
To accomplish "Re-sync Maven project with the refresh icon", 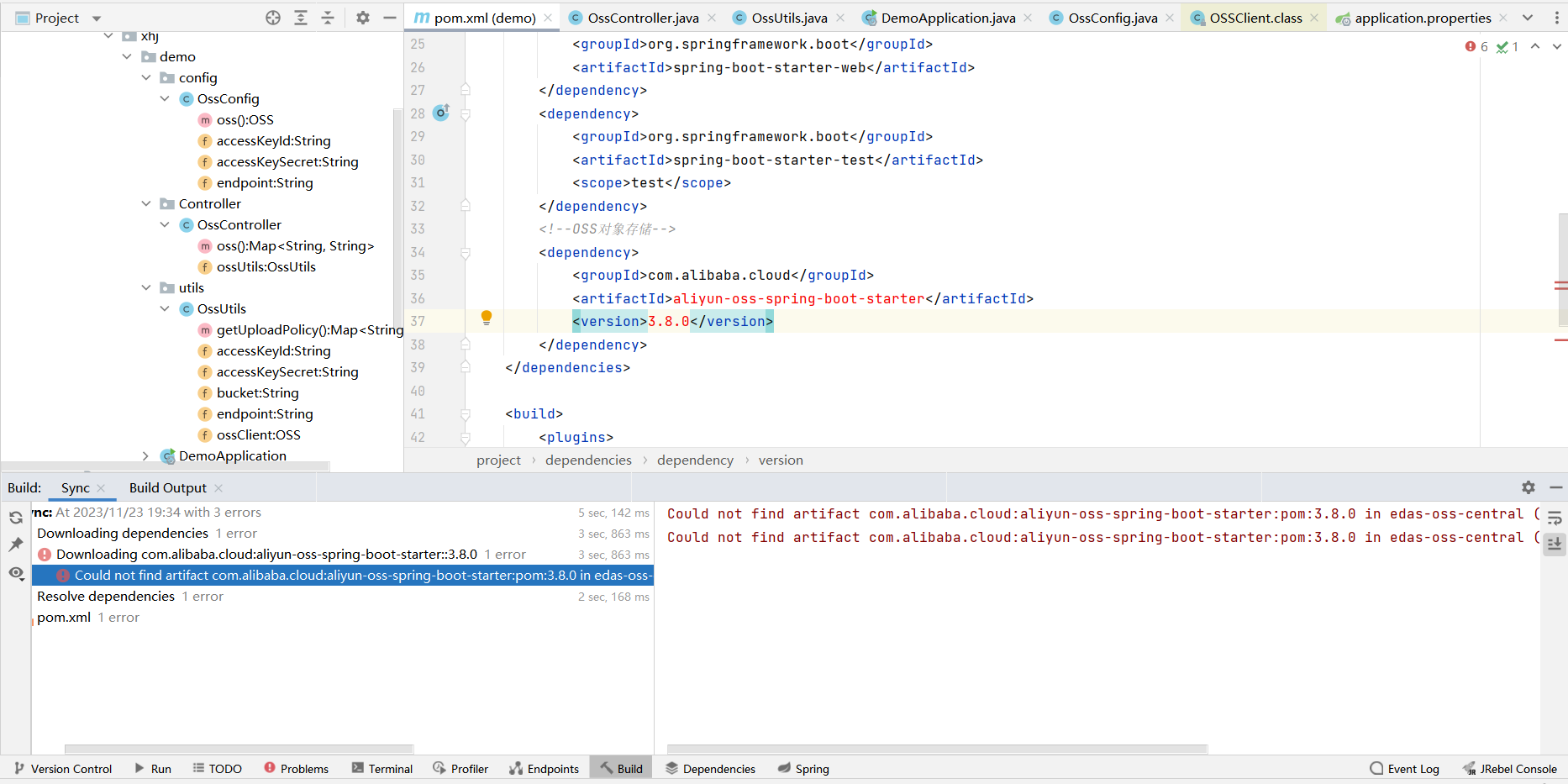I will tap(15, 518).
